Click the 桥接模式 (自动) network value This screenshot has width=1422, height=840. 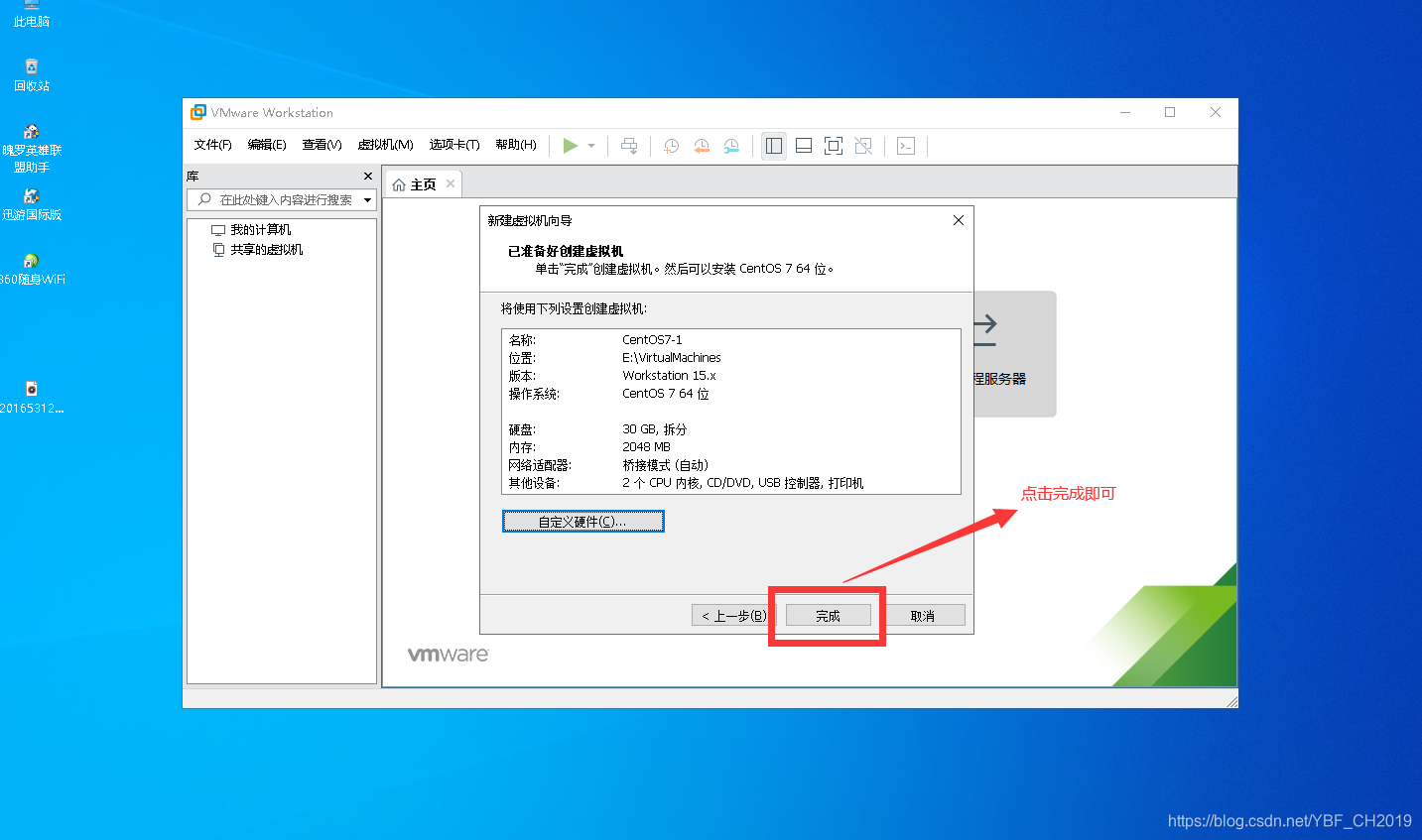665,465
